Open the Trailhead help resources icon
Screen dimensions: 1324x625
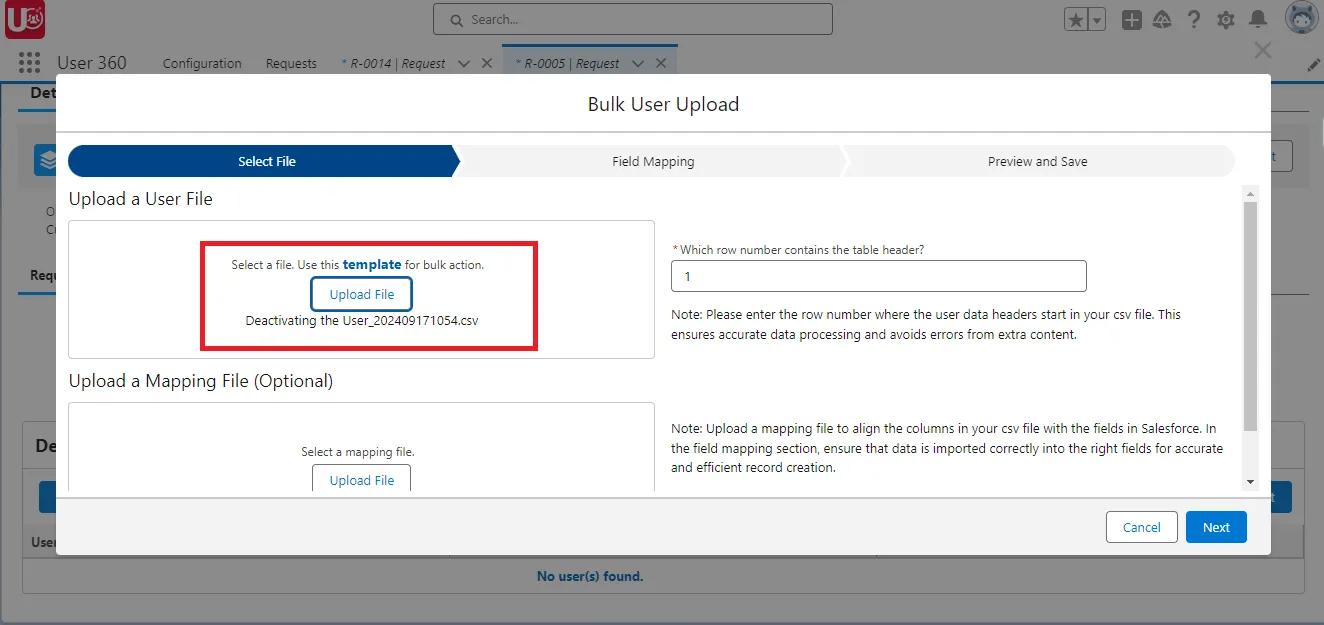click(1162, 19)
